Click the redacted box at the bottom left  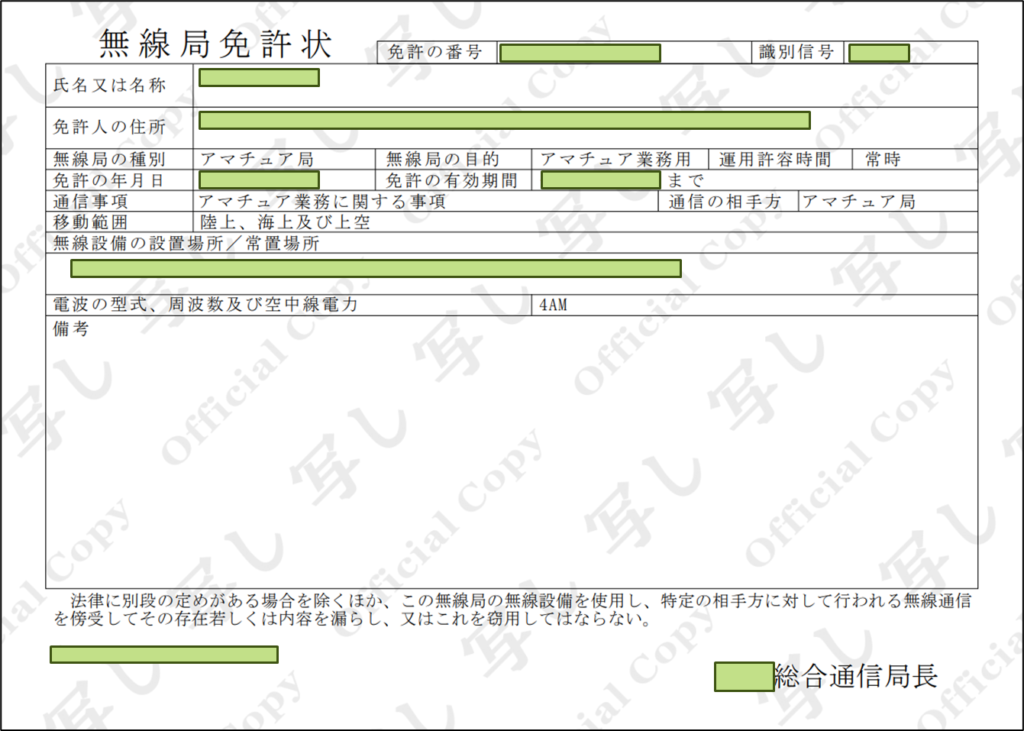(164, 655)
